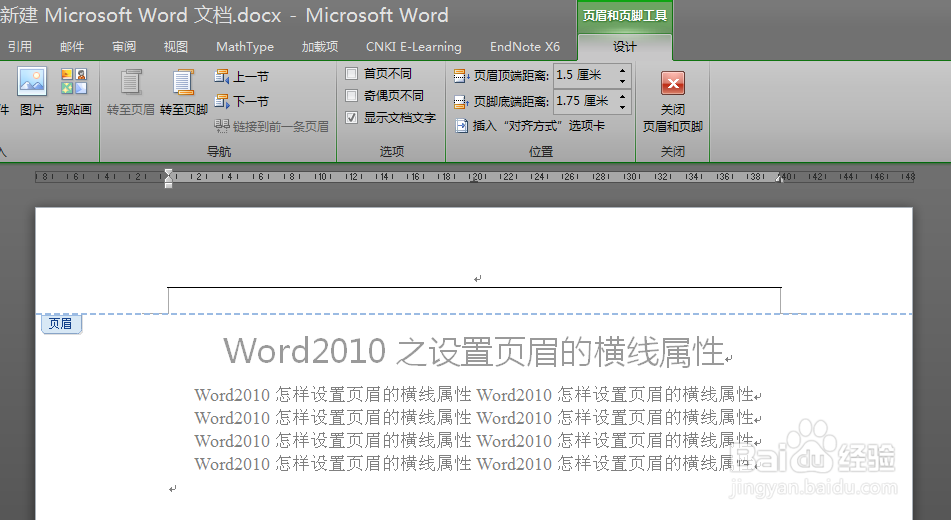Click the Navigation (导航) group label

point(218,151)
